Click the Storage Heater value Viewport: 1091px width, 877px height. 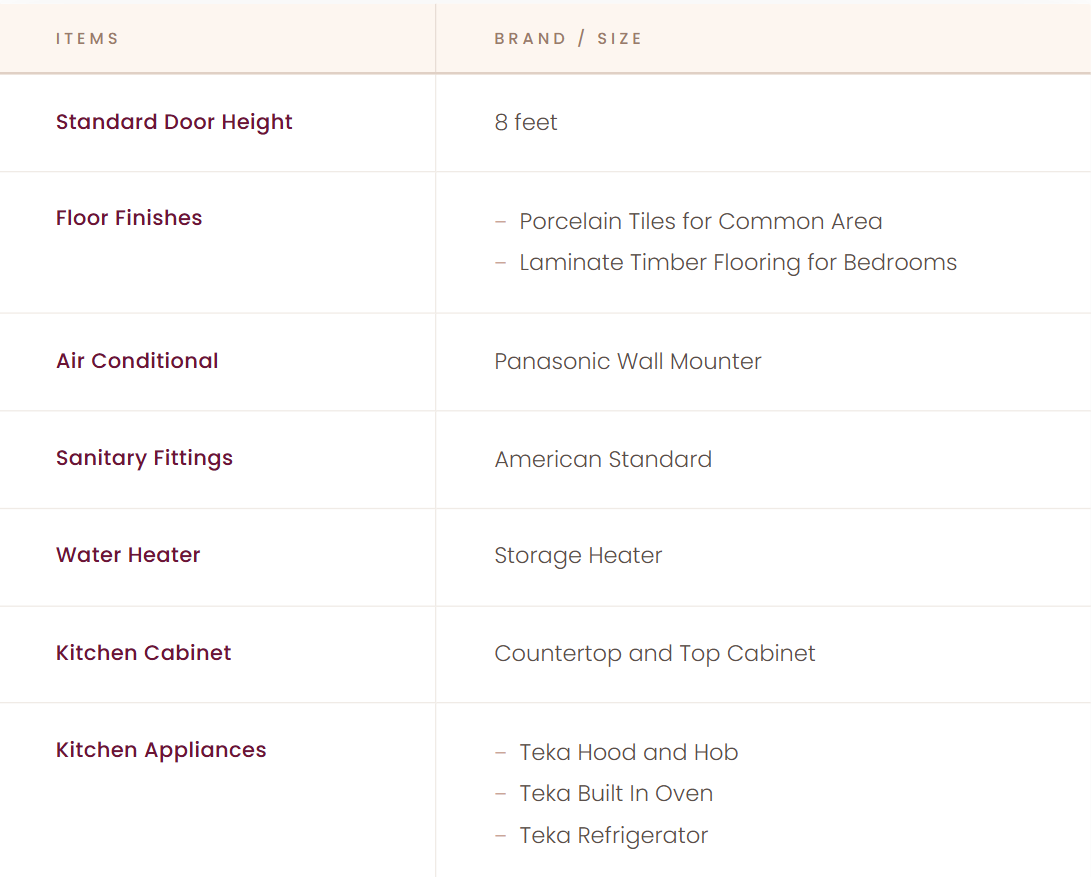578,556
